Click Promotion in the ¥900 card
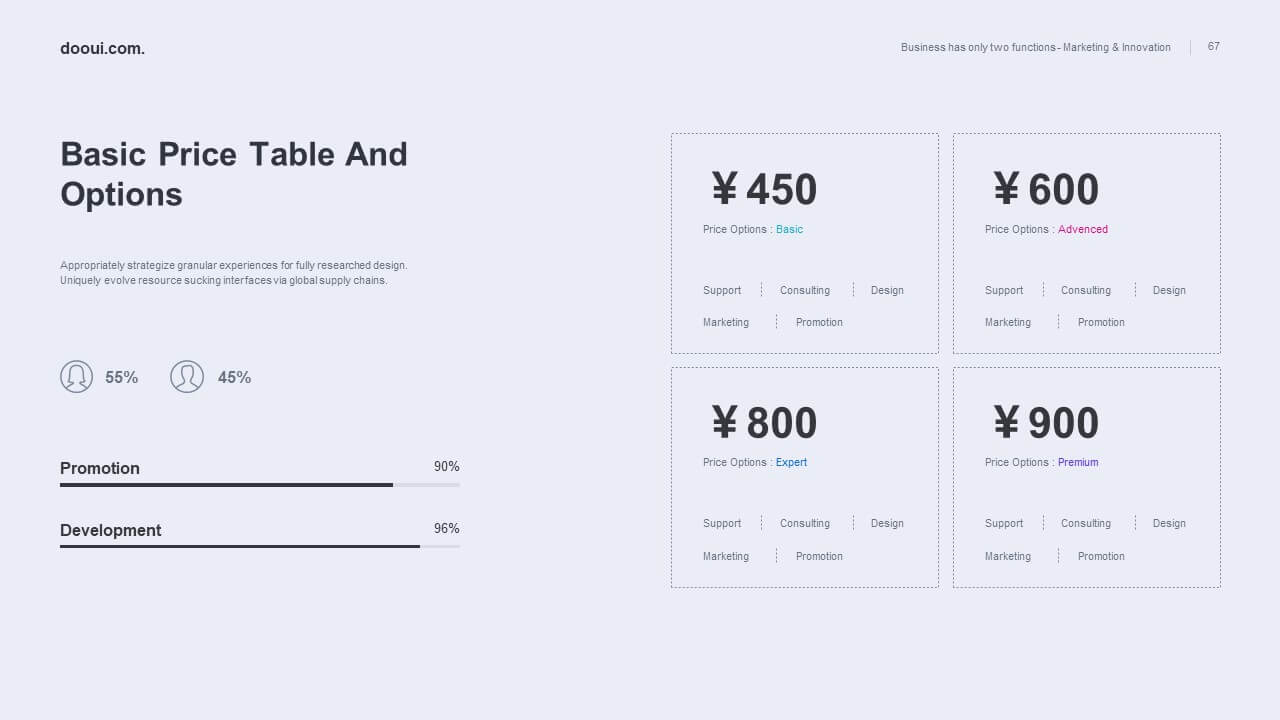1280x720 pixels. click(1101, 556)
